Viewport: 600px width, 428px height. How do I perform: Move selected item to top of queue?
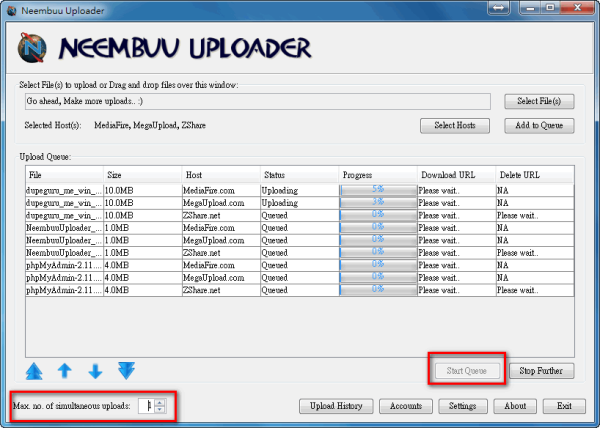(34, 371)
